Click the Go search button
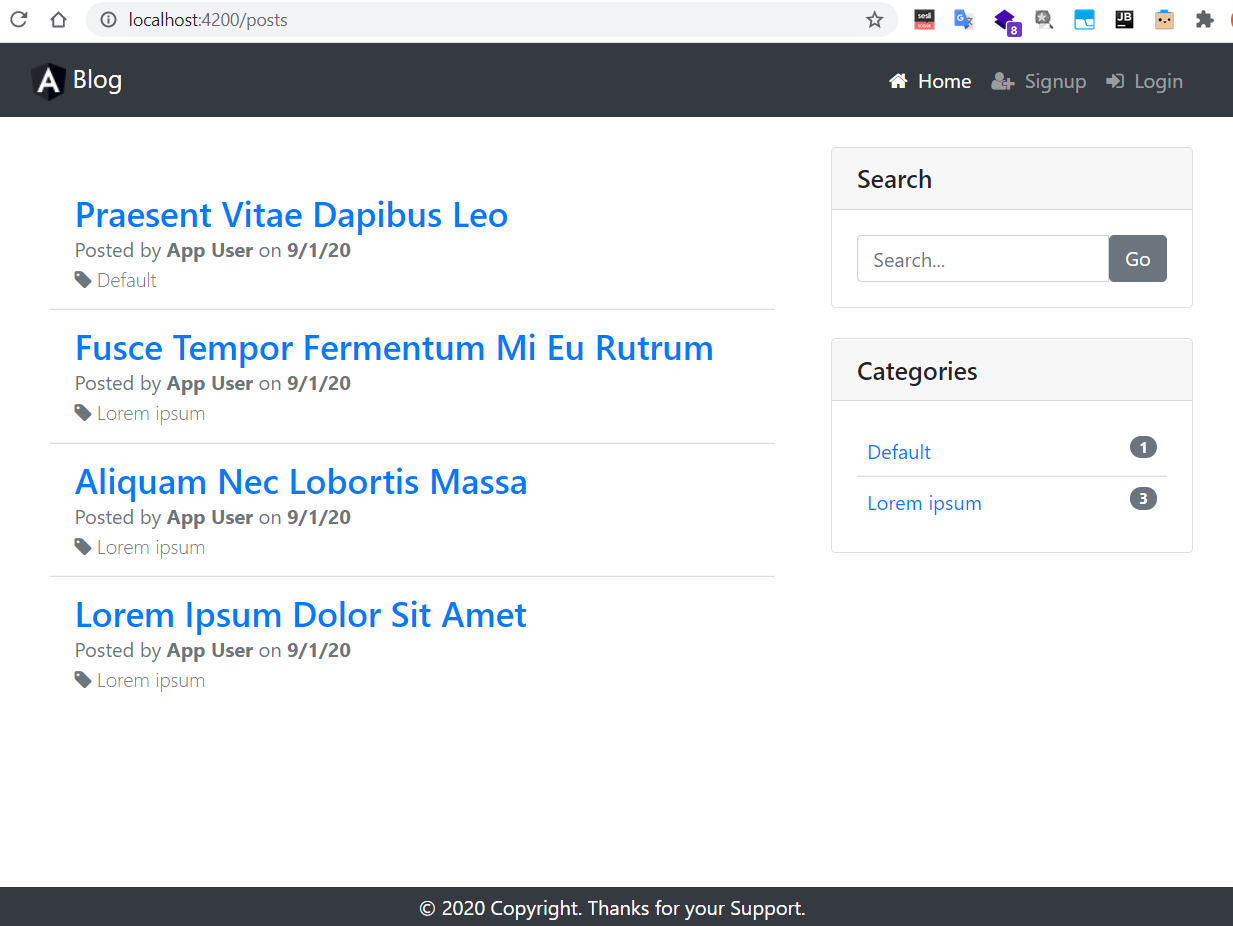 coord(1138,259)
